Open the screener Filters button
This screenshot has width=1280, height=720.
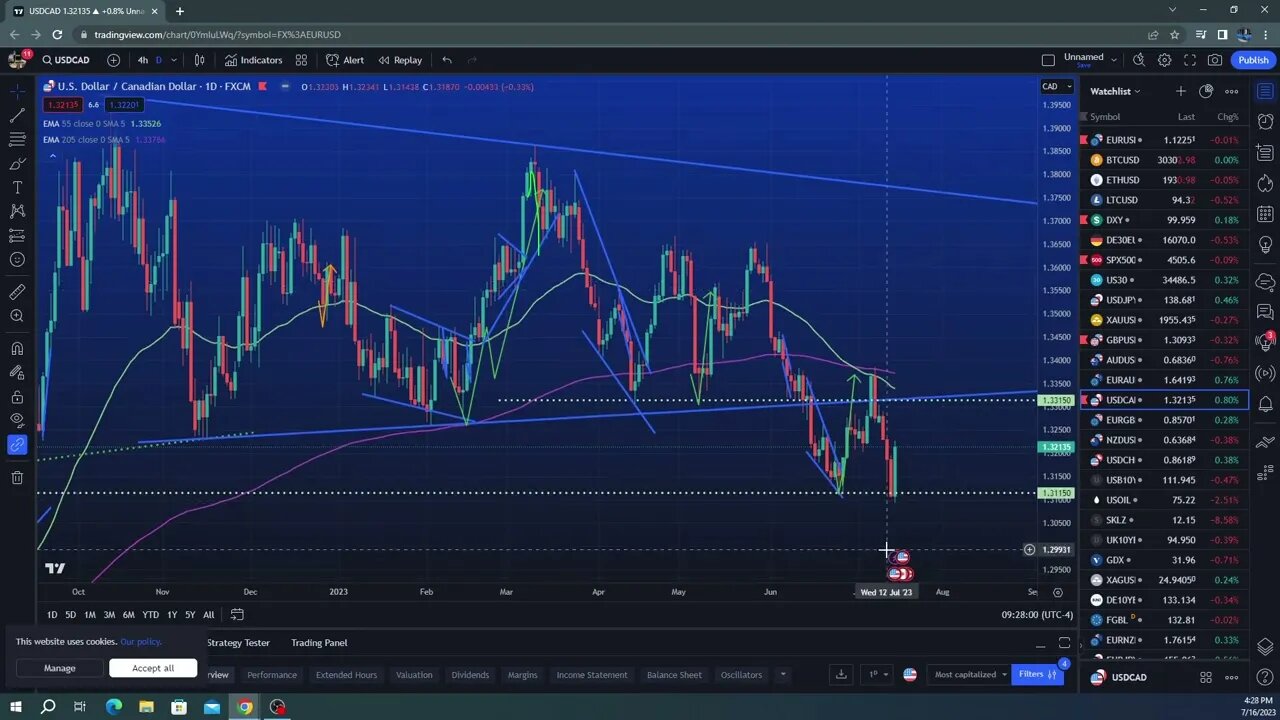pyautogui.click(x=1039, y=675)
